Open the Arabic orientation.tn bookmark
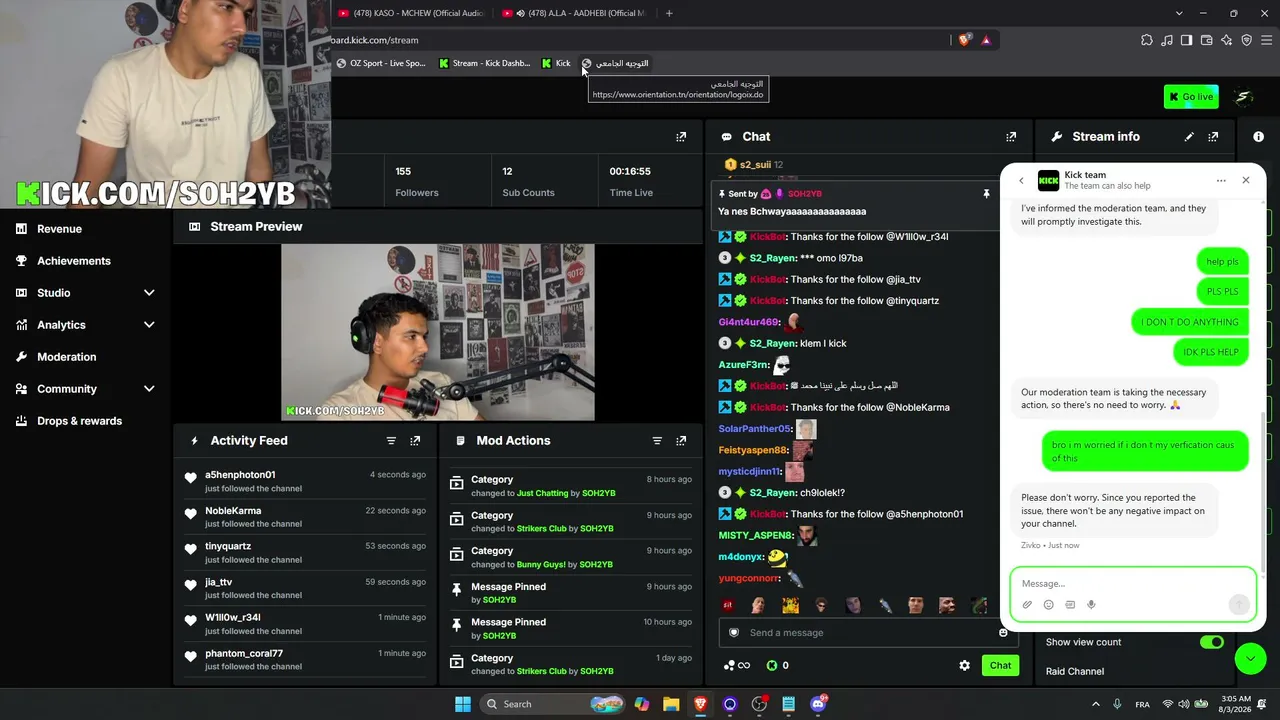This screenshot has height=720, width=1280. click(615, 63)
